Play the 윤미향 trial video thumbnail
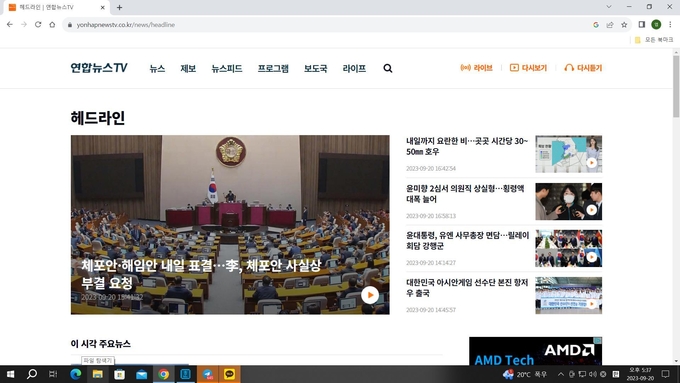Screen dimensions: 680x383 click(x=569, y=201)
